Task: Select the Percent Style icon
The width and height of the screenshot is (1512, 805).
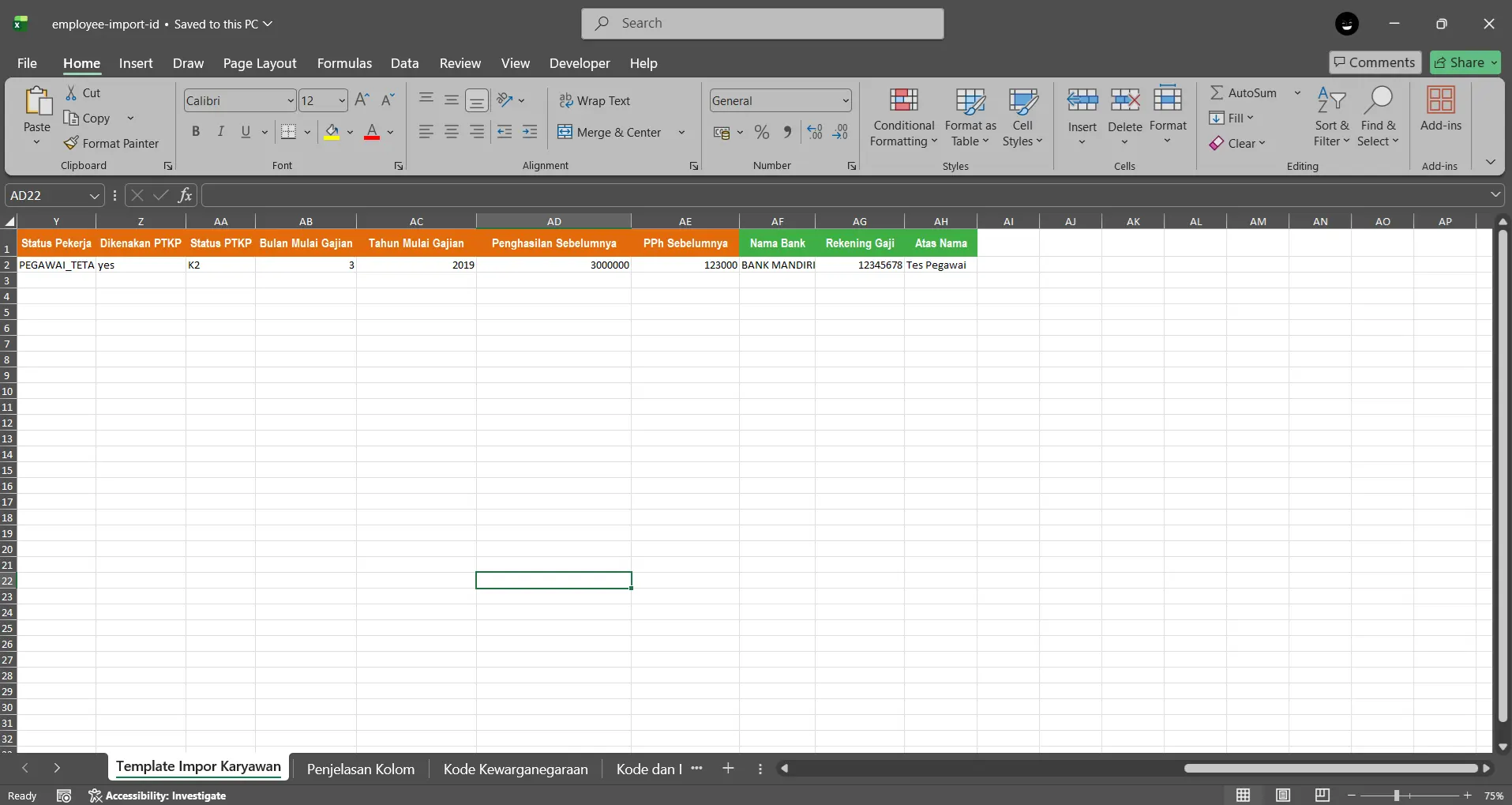Action: point(762,132)
